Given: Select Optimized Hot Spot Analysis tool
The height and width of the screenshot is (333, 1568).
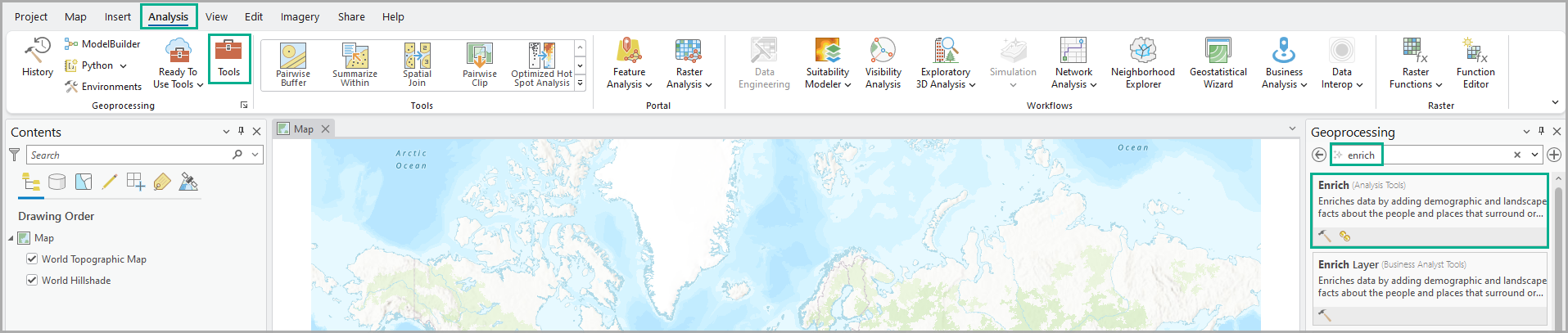Looking at the screenshot, I should [x=541, y=65].
